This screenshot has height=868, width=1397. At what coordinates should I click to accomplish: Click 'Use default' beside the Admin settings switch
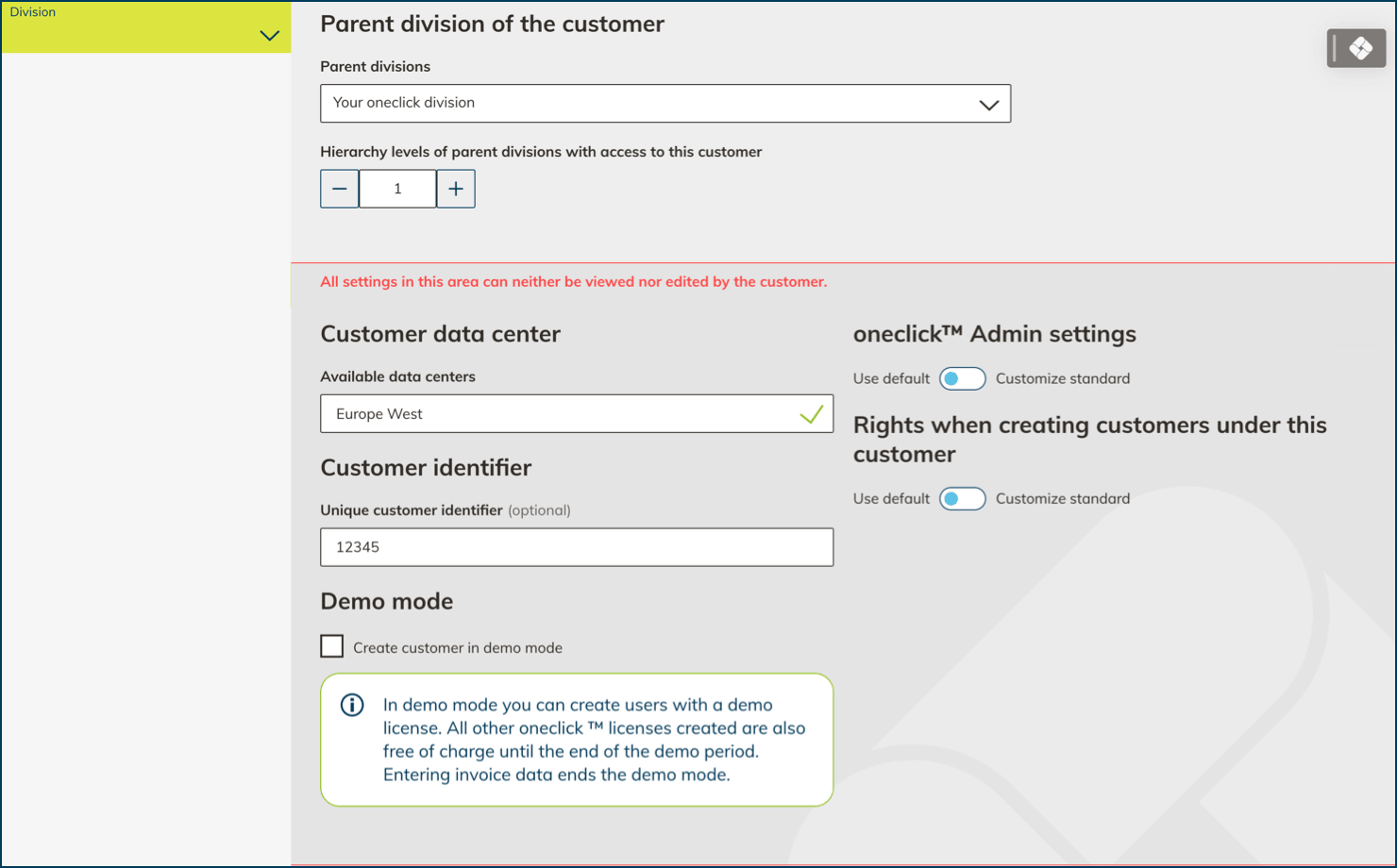click(891, 378)
